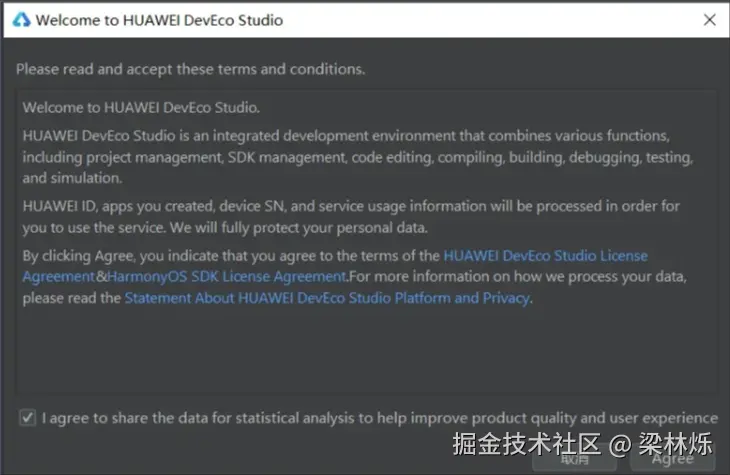Image resolution: width=730 pixels, height=475 pixels.
Task: Click the 'and simulation.' text line
Action: click(71, 178)
